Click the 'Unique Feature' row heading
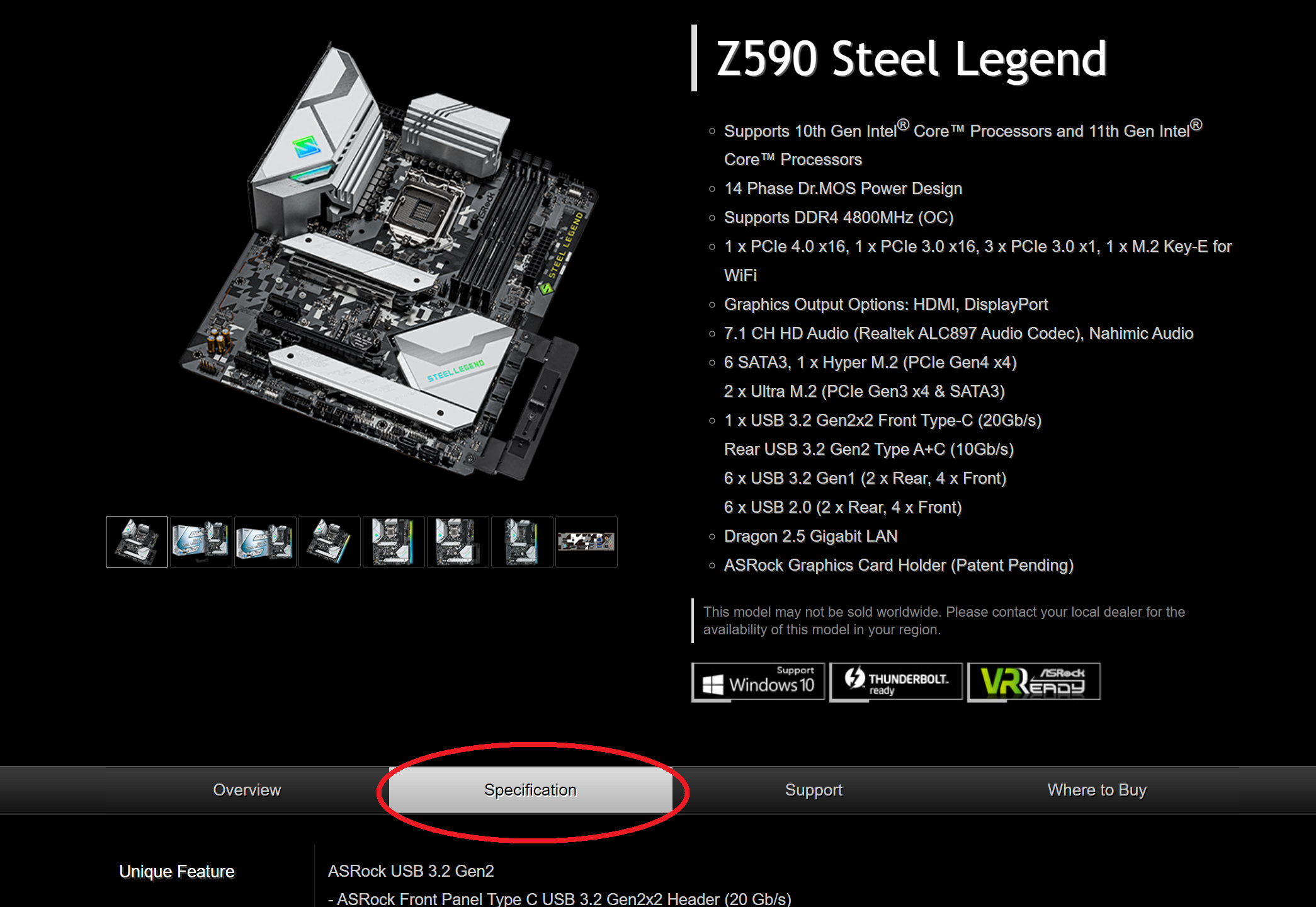The width and height of the screenshot is (1316, 907). (x=177, y=872)
